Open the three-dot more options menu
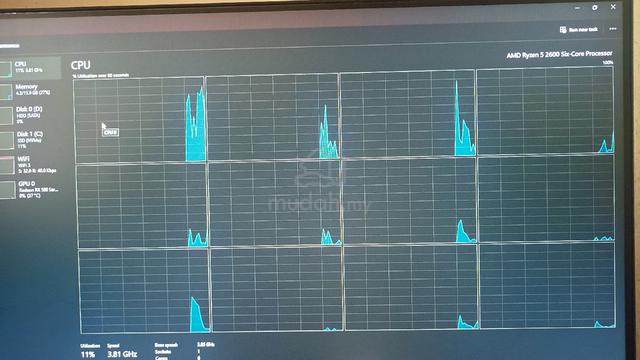Image resolution: width=640 pixels, height=360 pixels. [613, 29]
